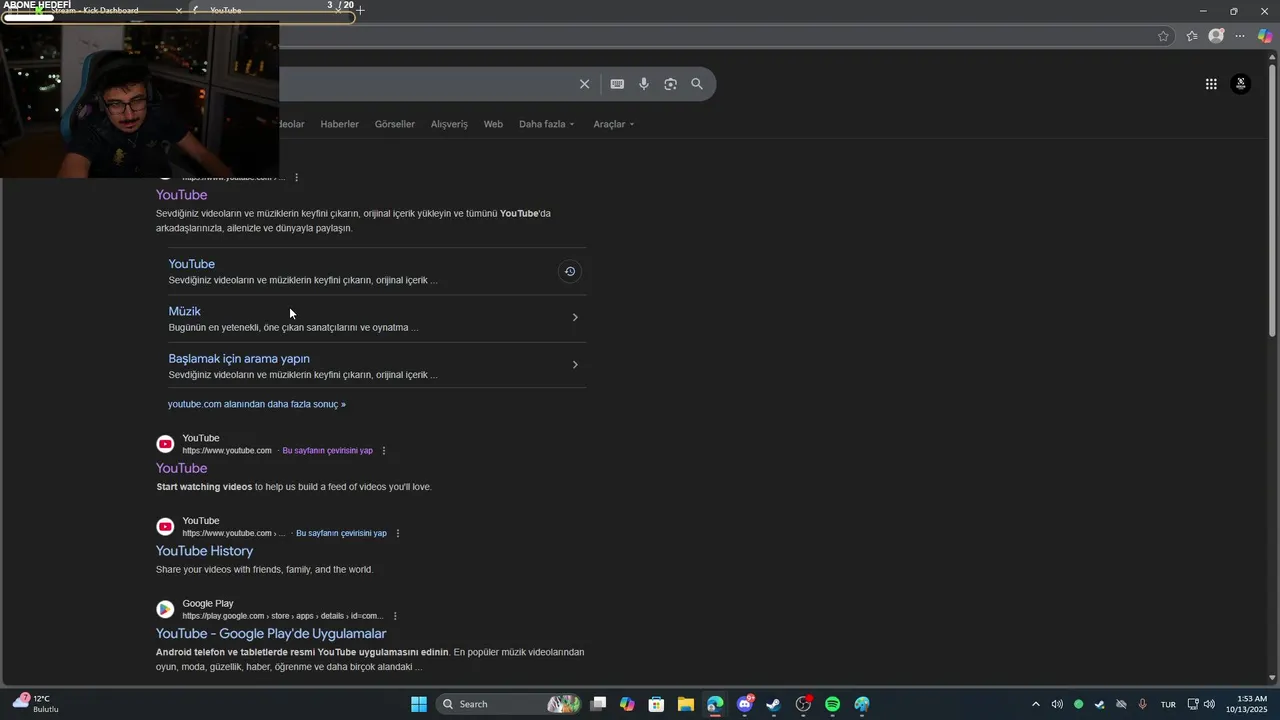
Task: Click the play.google.com breadcrumb URL text
Action: [282, 616]
